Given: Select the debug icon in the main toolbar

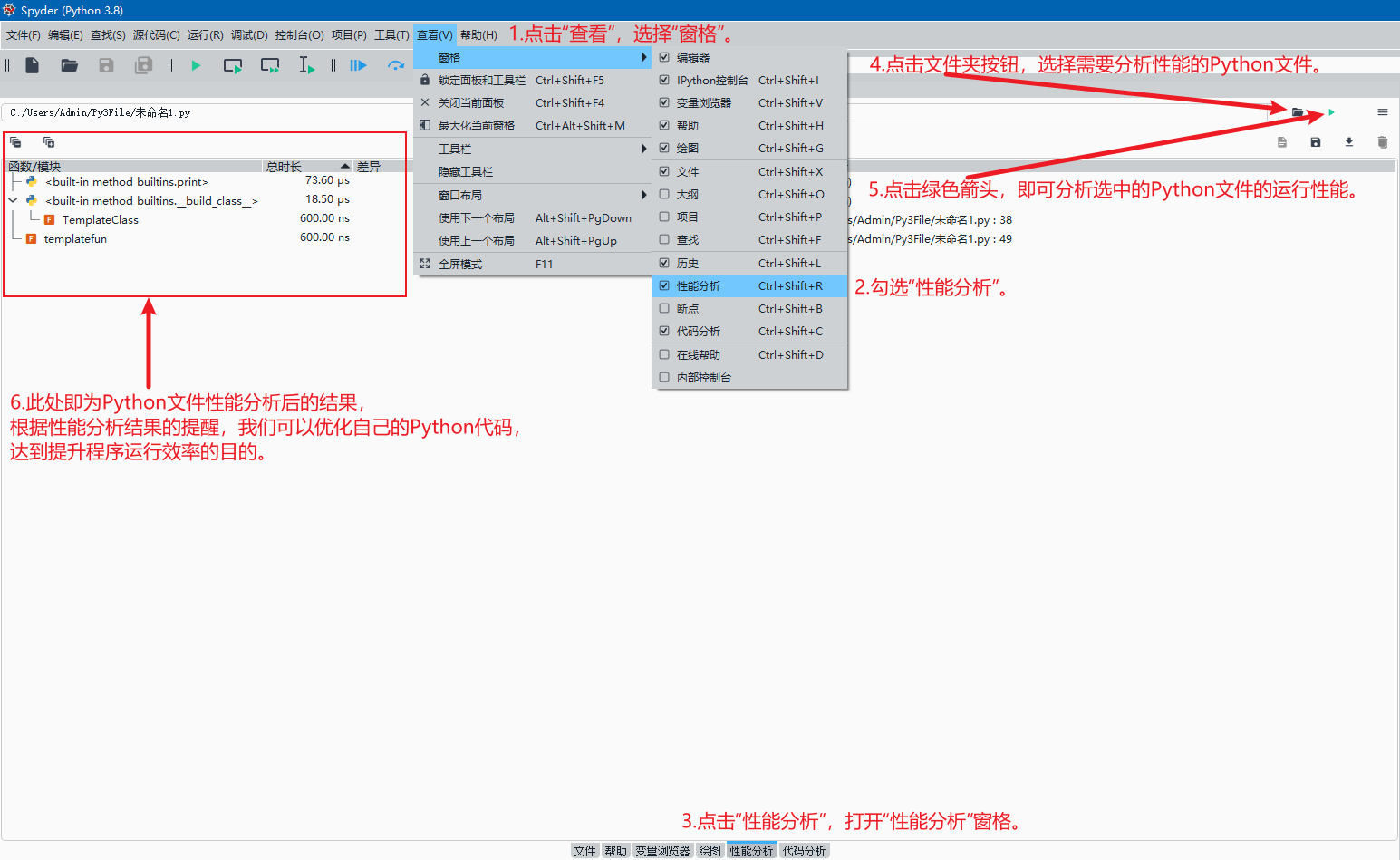Looking at the screenshot, I should [x=357, y=64].
